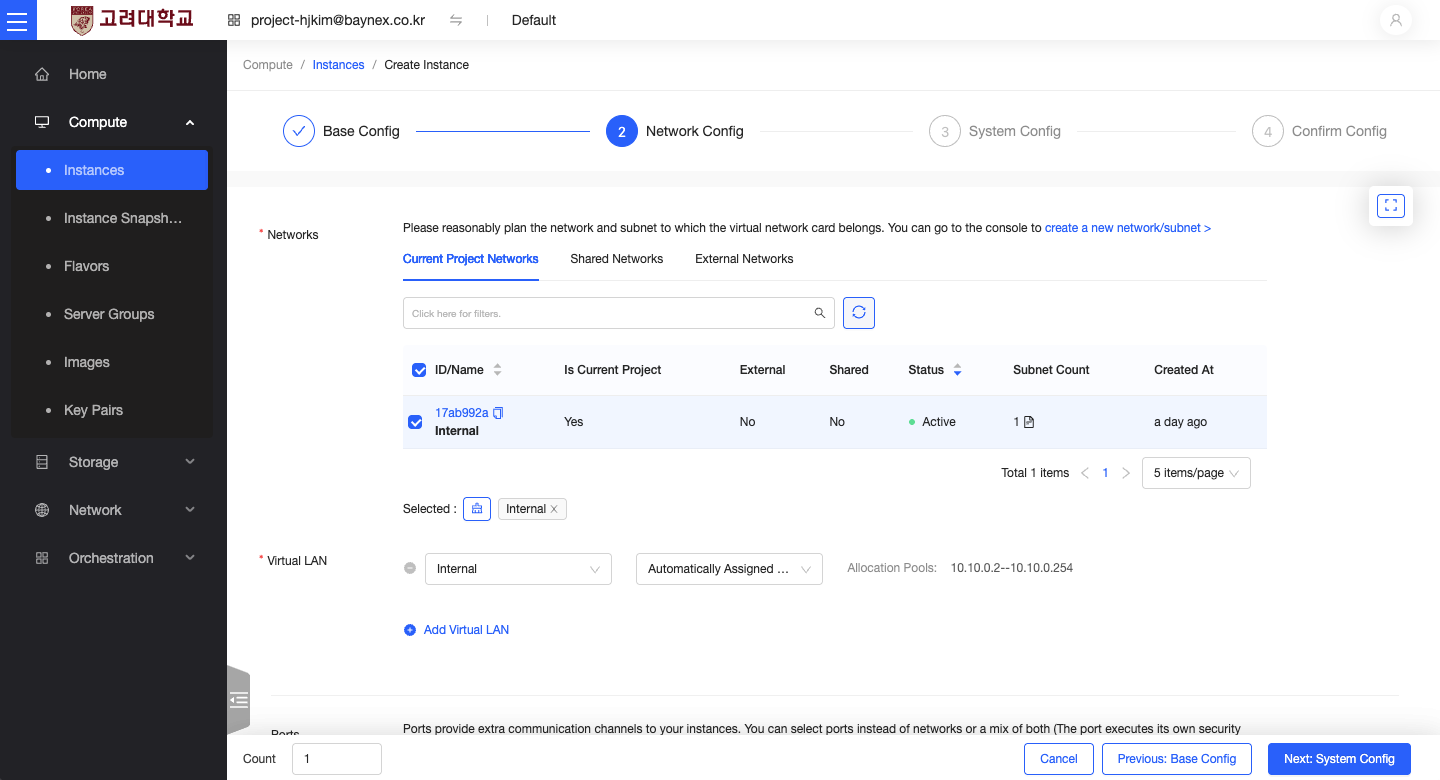Sort by ID/Name column arrows

point(497,370)
